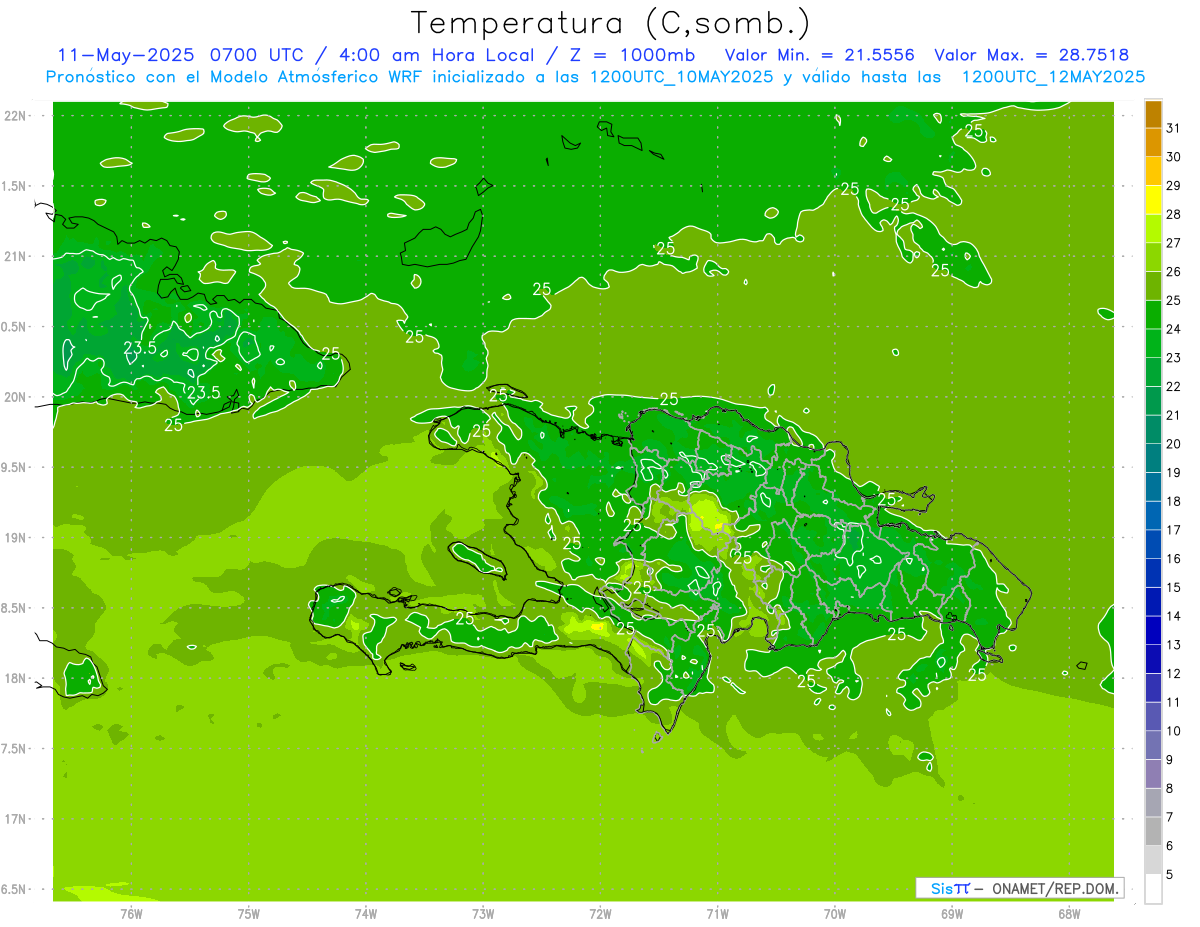Select the '4:00 am Hora Local' text

pos(434,55)
